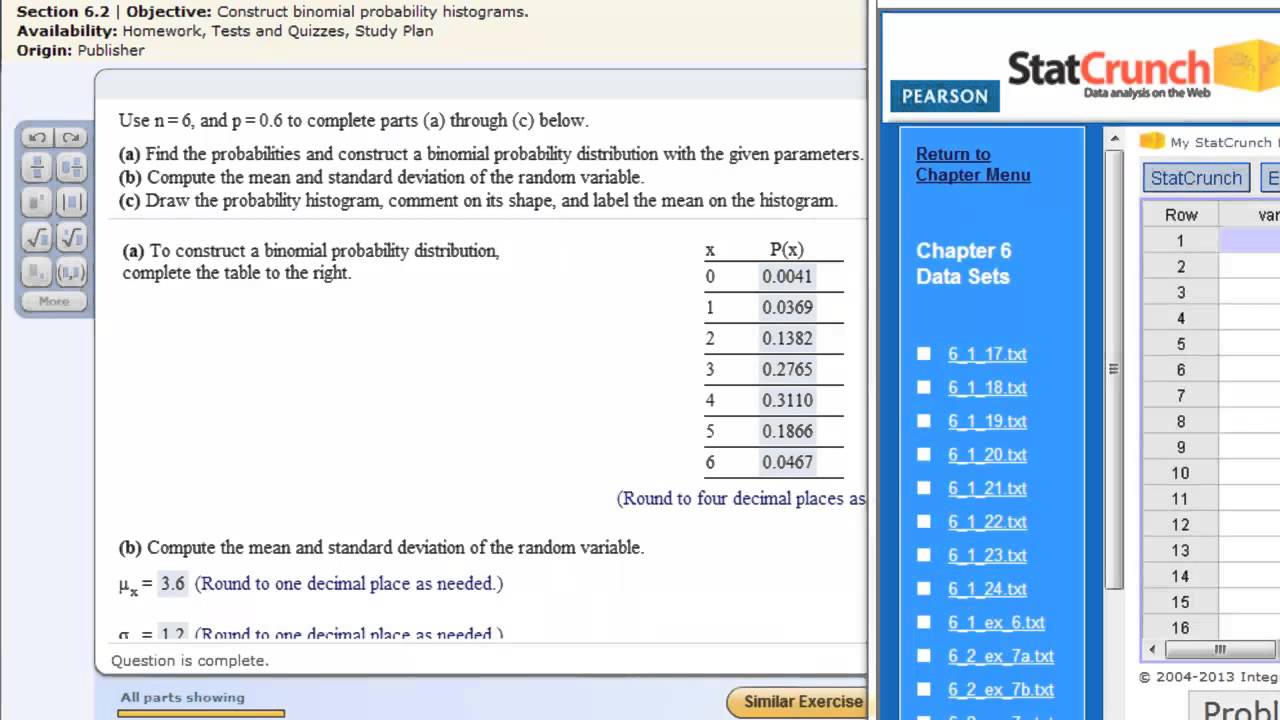
Task: Click scrollbar up arrow beside StatCrunch panel
Action: click(x=1113, y=139)
